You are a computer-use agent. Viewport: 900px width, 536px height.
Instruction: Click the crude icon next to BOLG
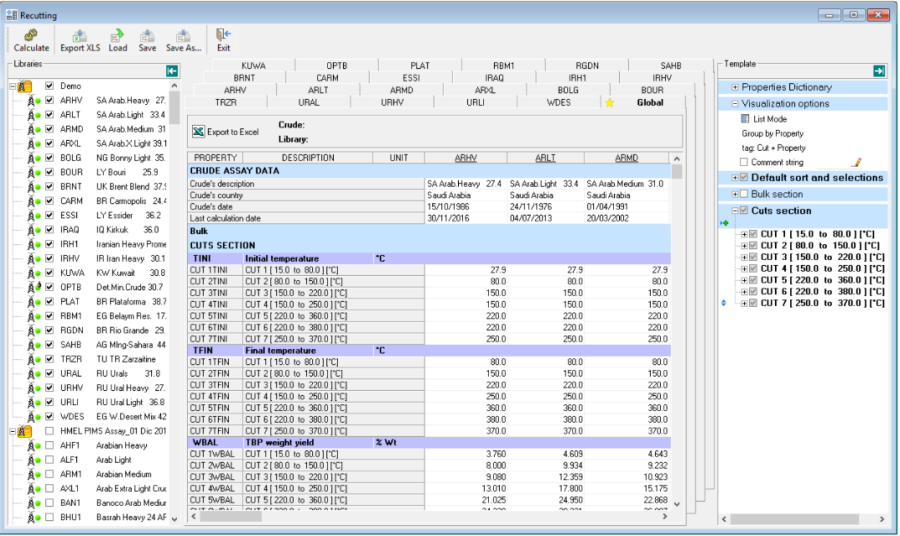(x=34, y=158)
